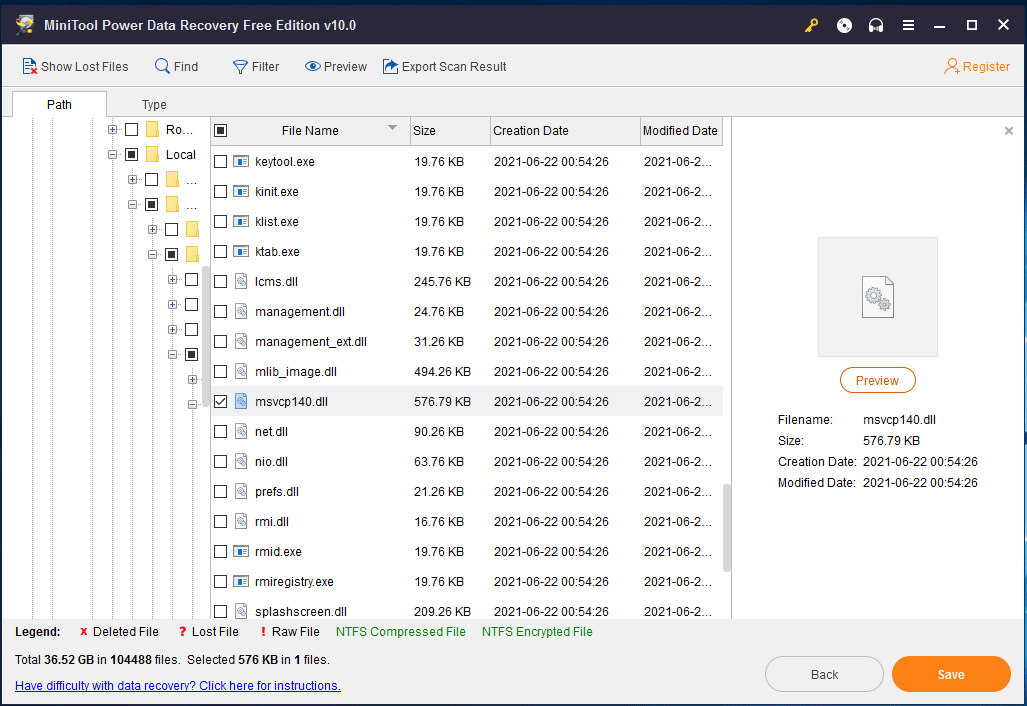Switch to the Path tab
This screenshot has width=1027, height=706.
pos(59,104)
